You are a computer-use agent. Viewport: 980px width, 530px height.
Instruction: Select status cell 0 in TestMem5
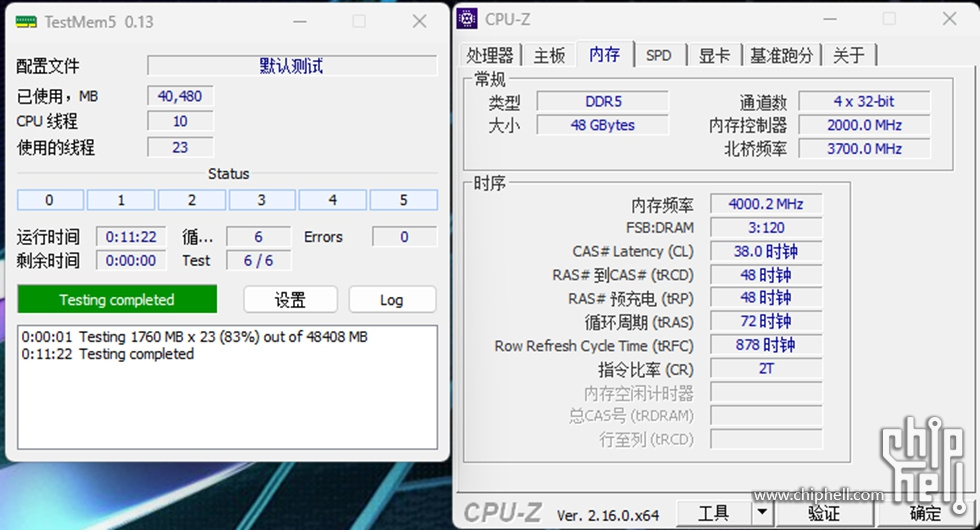(50, 200)
